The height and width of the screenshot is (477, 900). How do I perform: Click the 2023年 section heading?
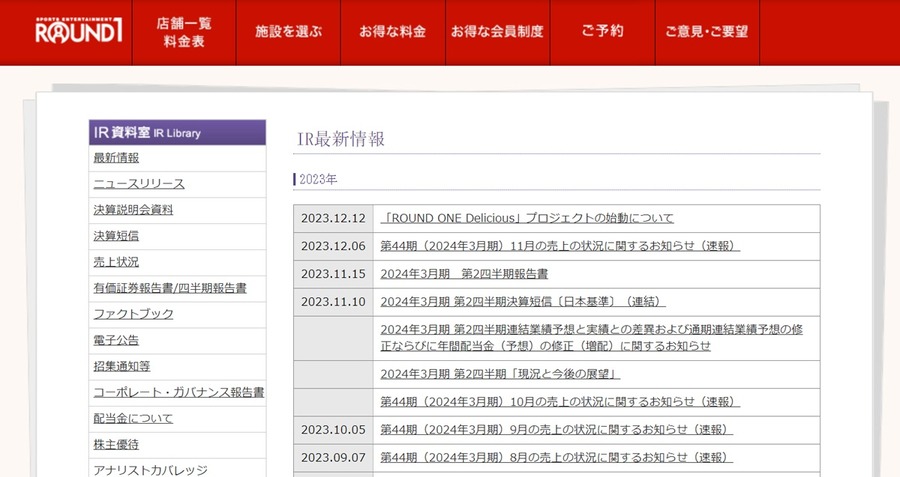click(318, 179)
